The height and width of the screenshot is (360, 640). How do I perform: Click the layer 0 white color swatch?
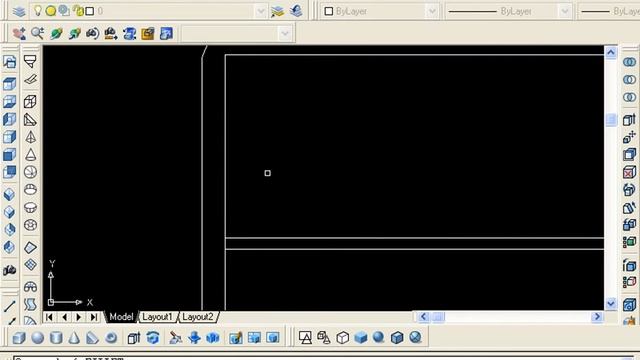tap(90, 11)
